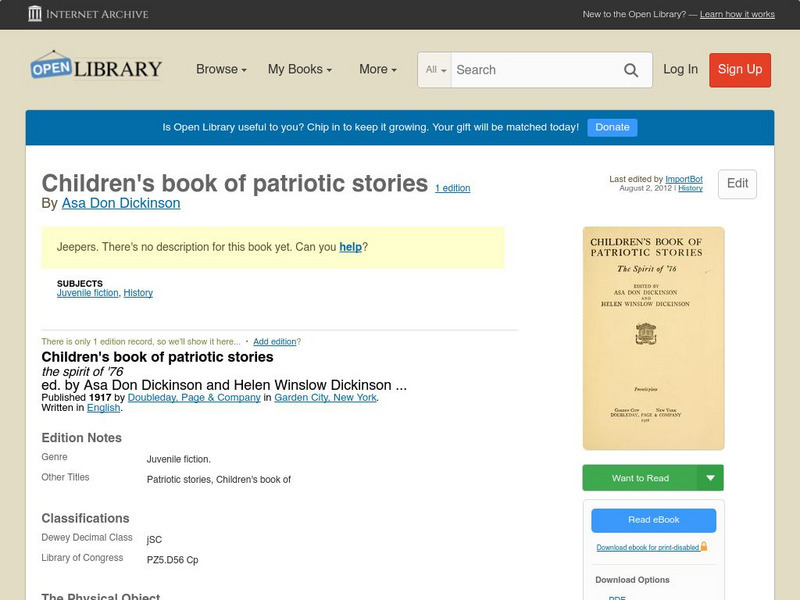
Task: Click the Log In menu item
Action: (x=679, y=70)
